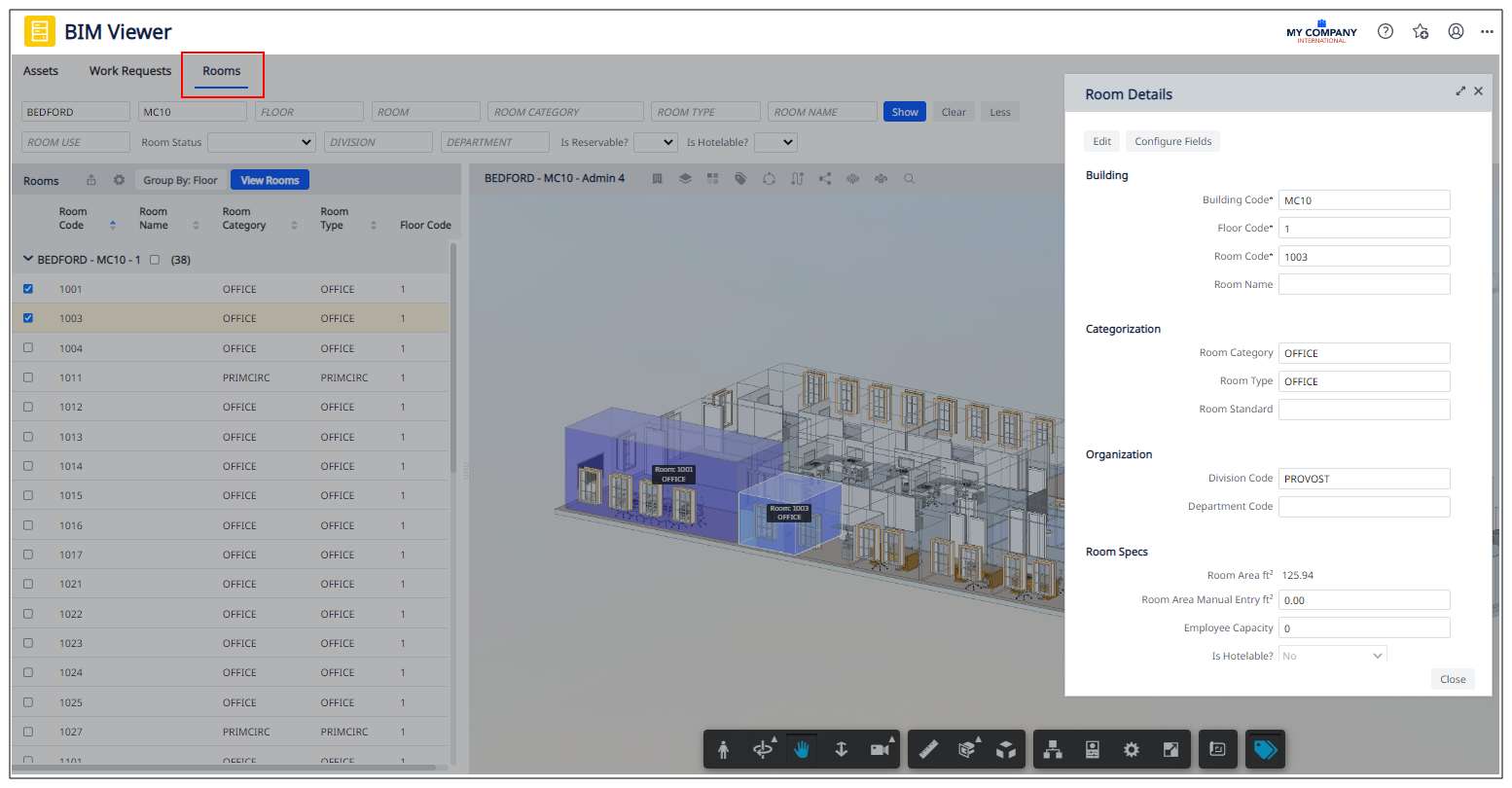The height and width of the screenshot is (788, 1512).
Task: Activate the Pan hand tool
Action: 802,749
